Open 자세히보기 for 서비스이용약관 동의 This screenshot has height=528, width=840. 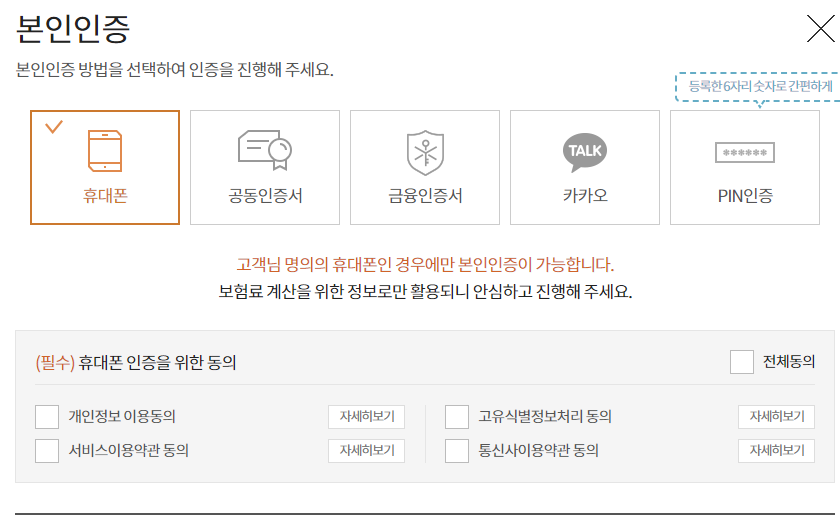(366, 451)
